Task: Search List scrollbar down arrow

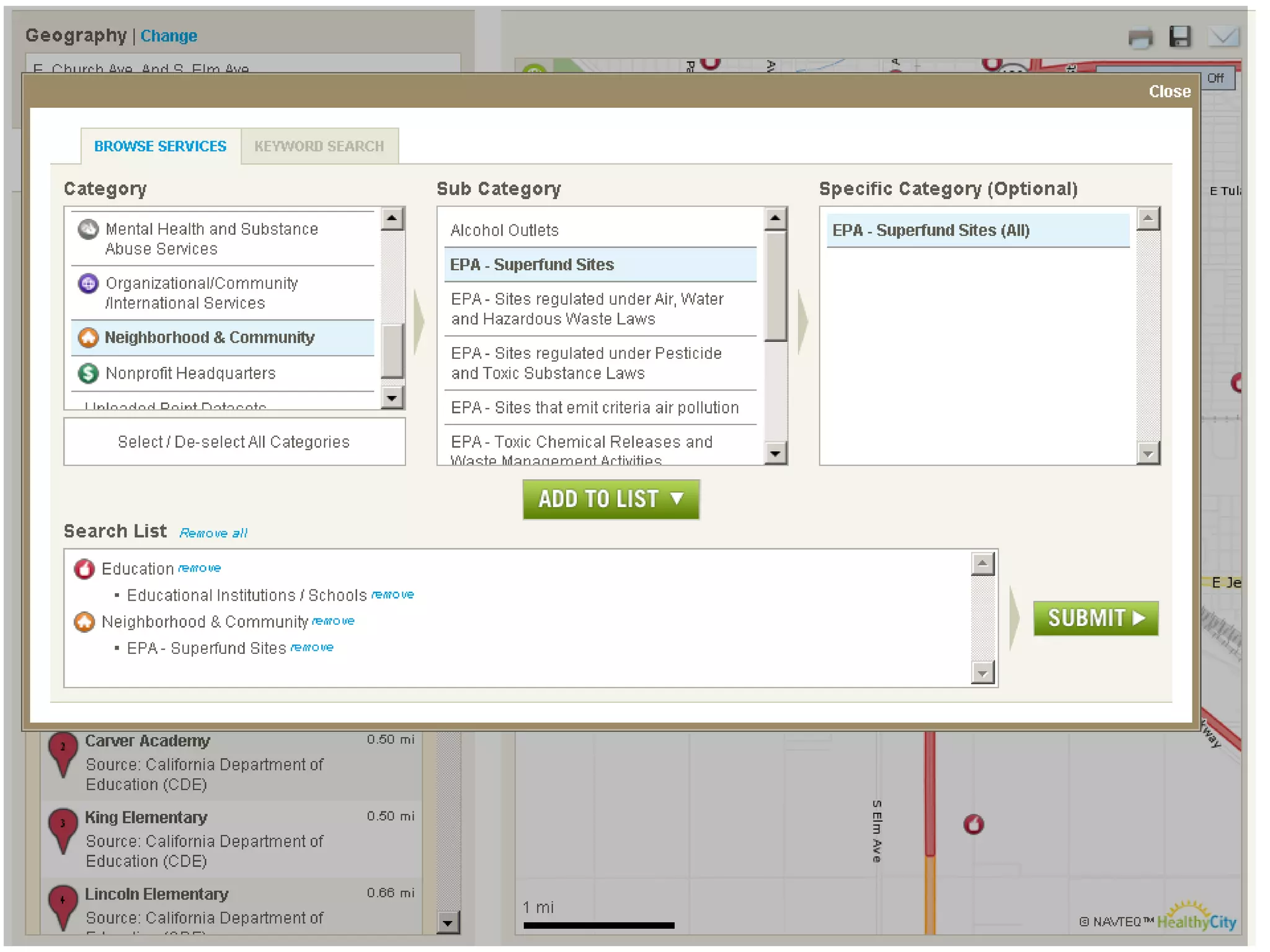Action: click(x=983, y=672)
